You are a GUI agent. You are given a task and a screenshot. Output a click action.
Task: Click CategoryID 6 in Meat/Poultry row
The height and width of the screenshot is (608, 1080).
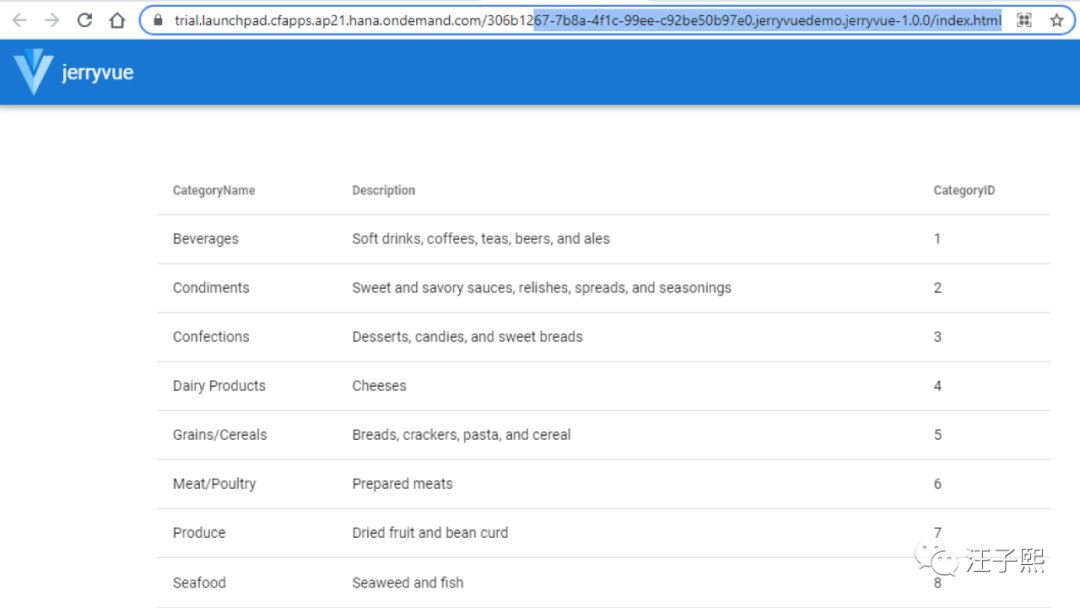click(x=937, y=483)
